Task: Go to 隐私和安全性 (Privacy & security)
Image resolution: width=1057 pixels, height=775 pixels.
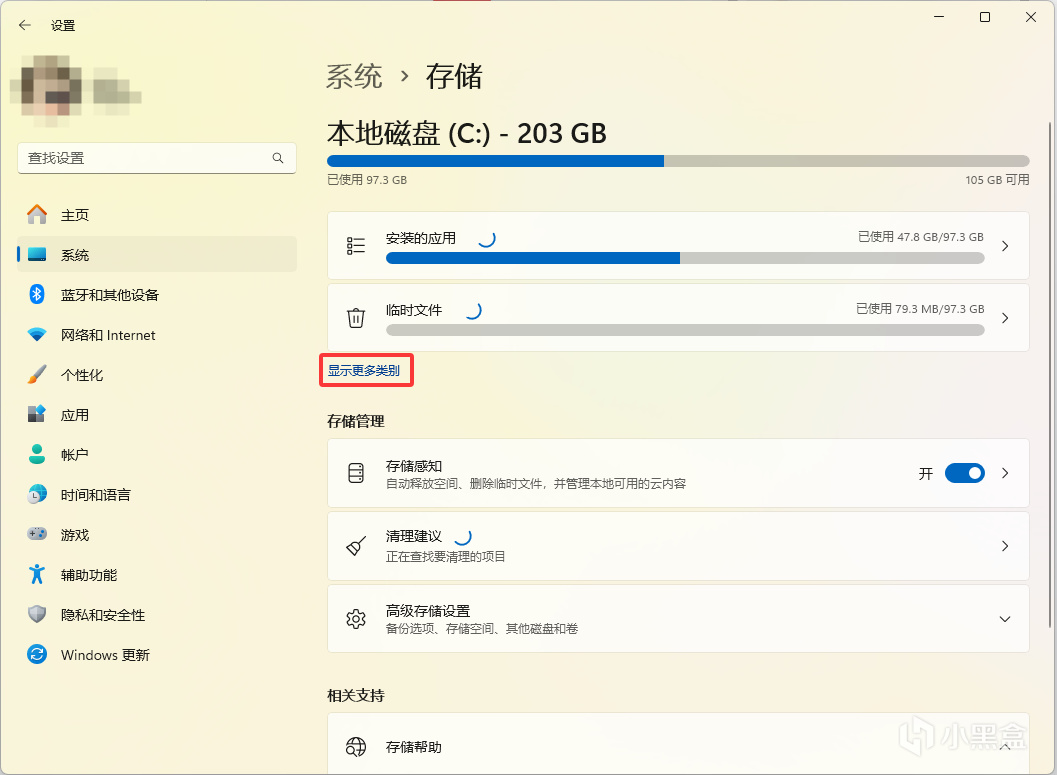Action: tap(103, 615)
